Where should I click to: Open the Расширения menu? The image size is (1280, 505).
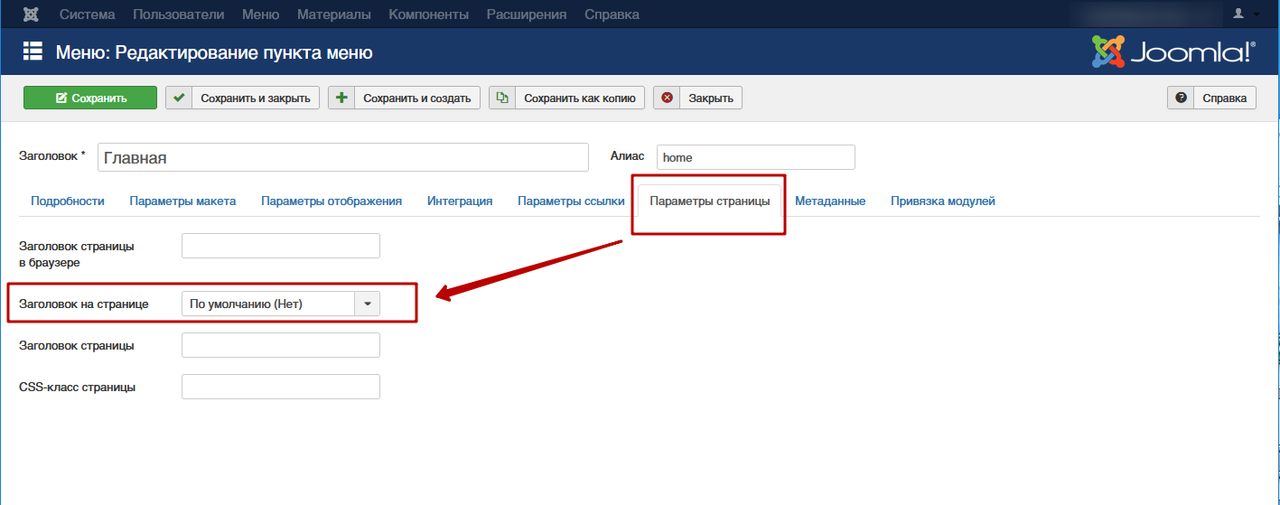[526, 14]
